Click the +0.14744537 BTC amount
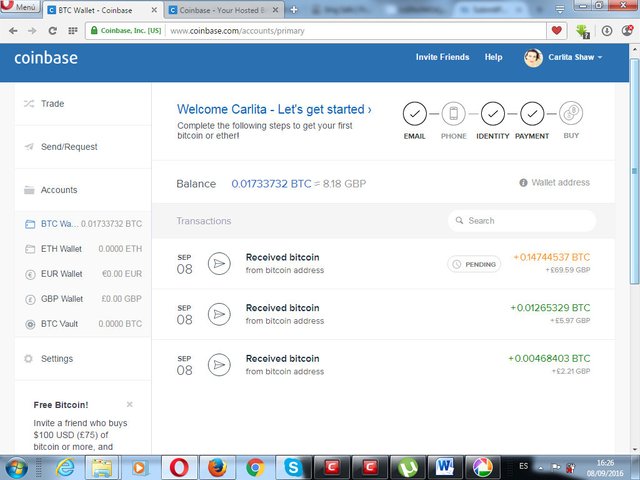This screenshot has height=480, width=640. (552, 257)
